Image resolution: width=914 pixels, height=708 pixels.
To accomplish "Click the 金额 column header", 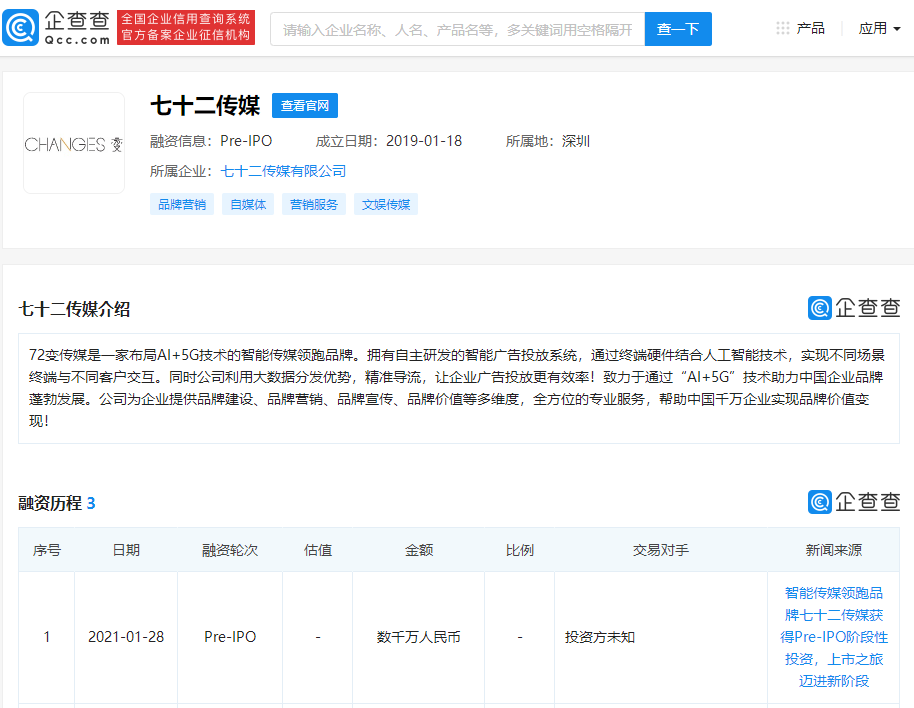I will tap(419, 550).
